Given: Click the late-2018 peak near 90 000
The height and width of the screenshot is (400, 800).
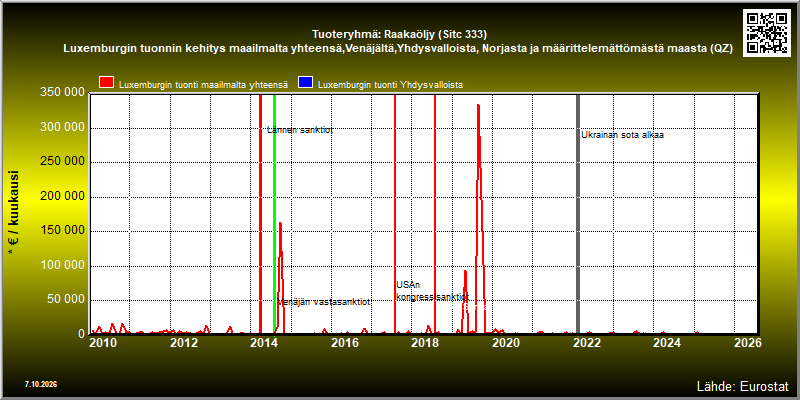Looking at the screenshot, I should (x=465, y=272).
